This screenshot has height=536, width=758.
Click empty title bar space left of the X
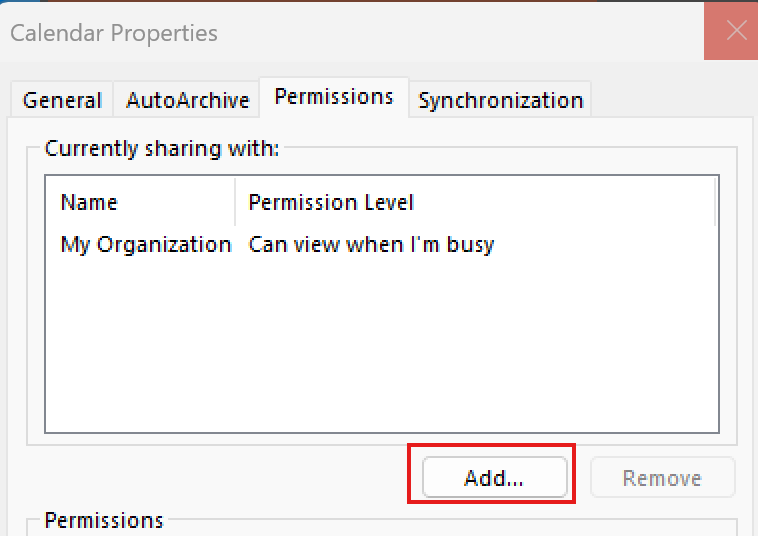point(459,32)
